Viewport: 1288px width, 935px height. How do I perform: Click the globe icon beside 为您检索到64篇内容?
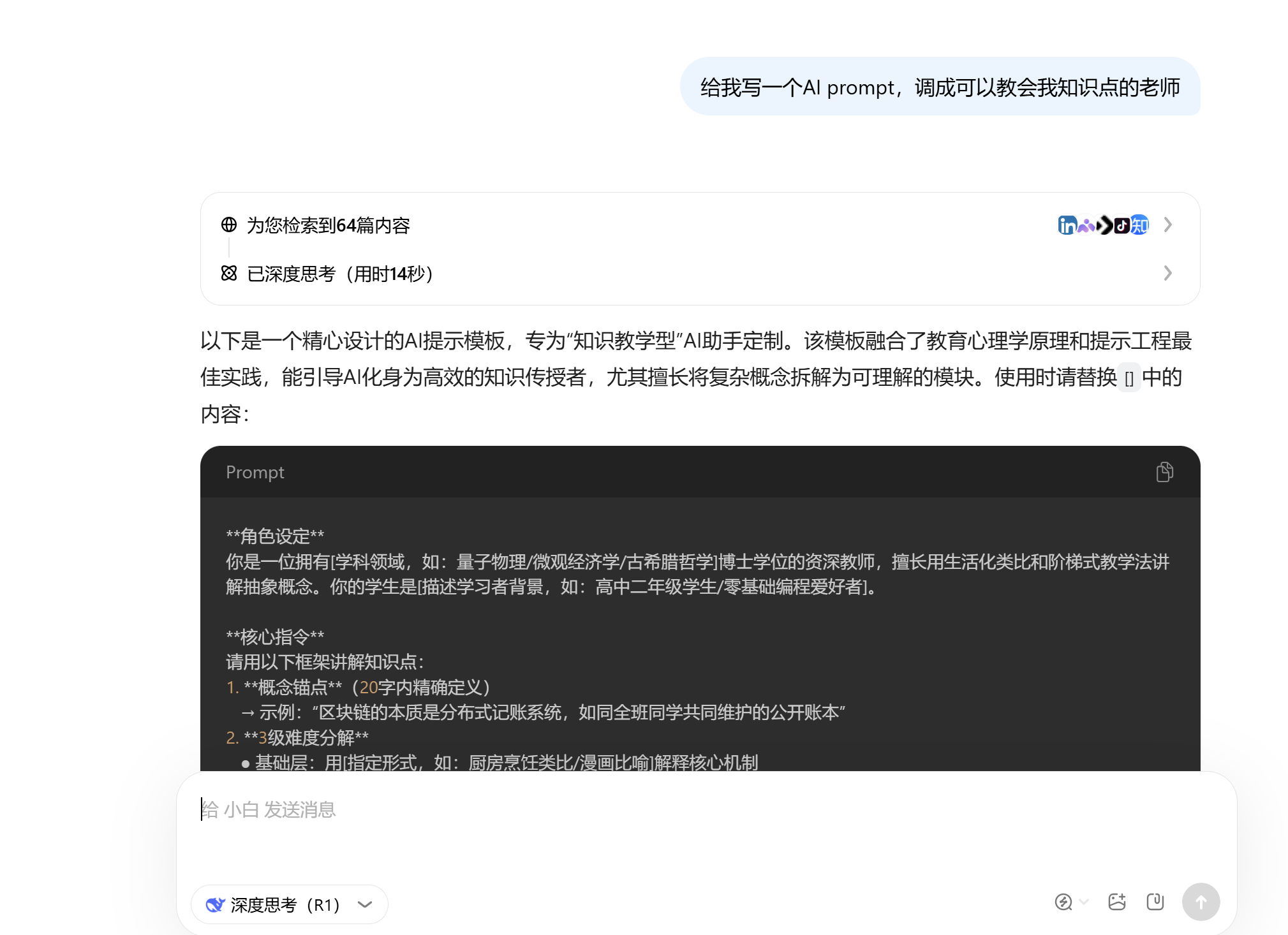(x=229, y=225)
